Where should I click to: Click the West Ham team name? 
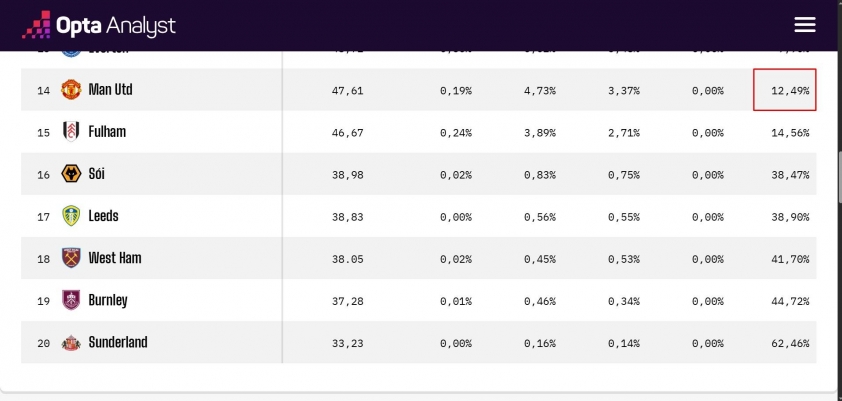coord(115,258)
